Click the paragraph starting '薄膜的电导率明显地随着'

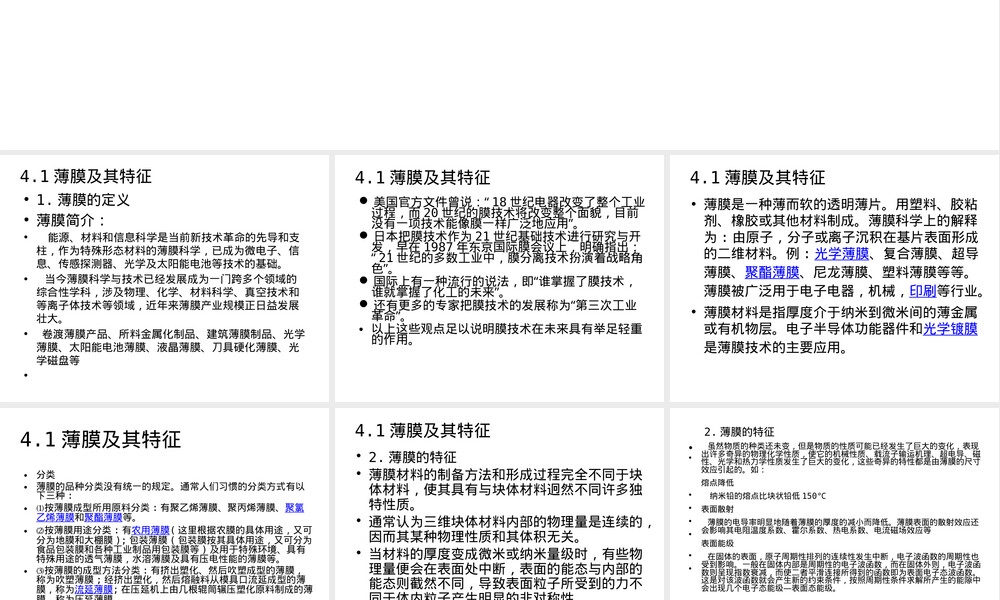coord(840,526)
